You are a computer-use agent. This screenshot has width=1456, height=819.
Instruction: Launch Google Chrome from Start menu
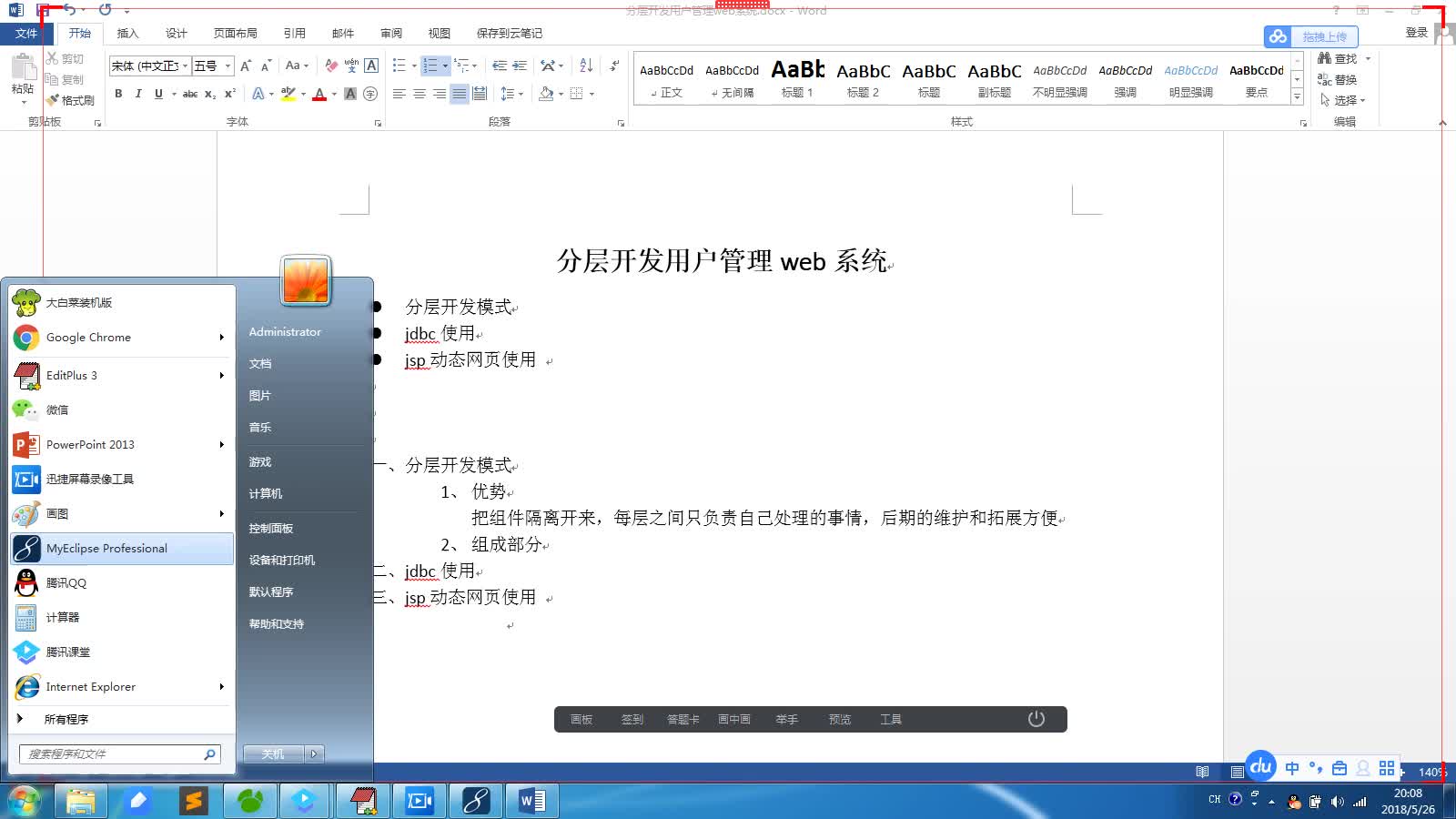pos(88,337)
